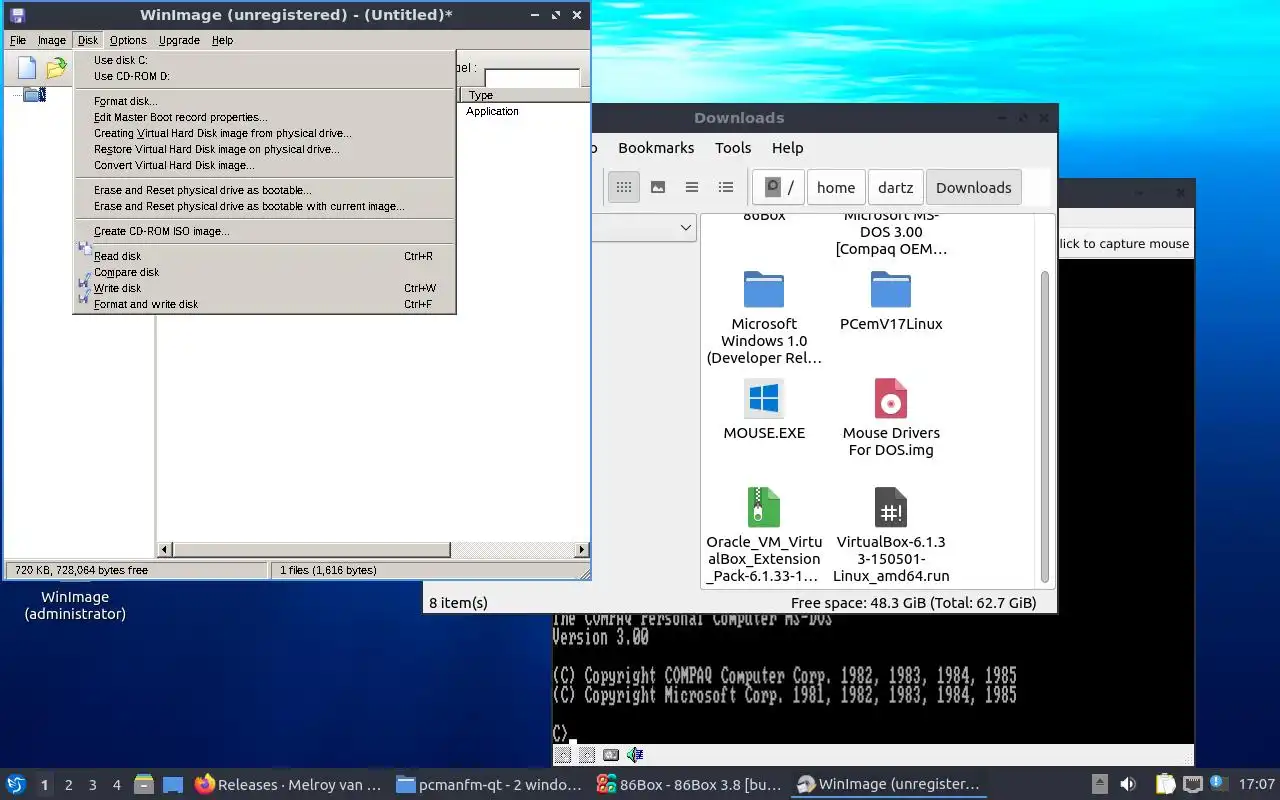1280x800 pixels.
Task: Click 'Format and write disk' menu entry
Action: click(x=264, y=304)
